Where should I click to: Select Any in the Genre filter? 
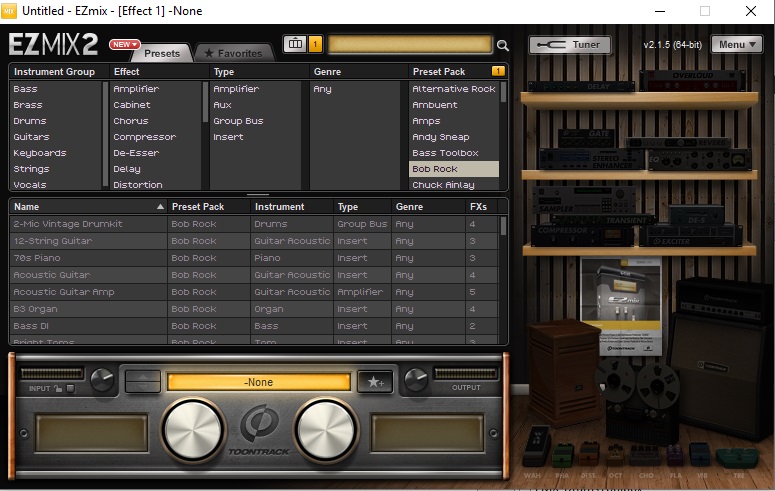tap(322, 89)
